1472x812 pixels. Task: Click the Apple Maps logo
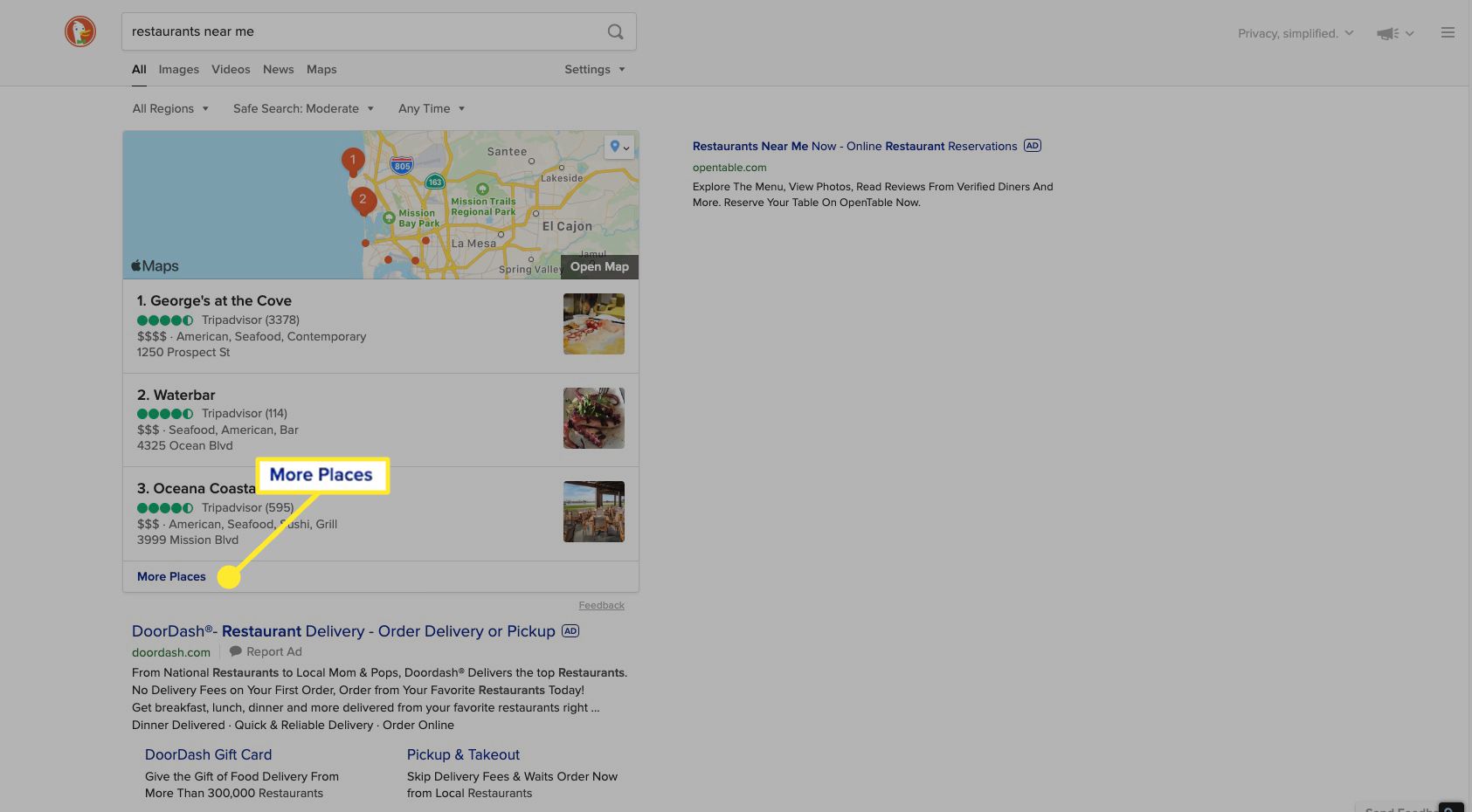point(155,266)
